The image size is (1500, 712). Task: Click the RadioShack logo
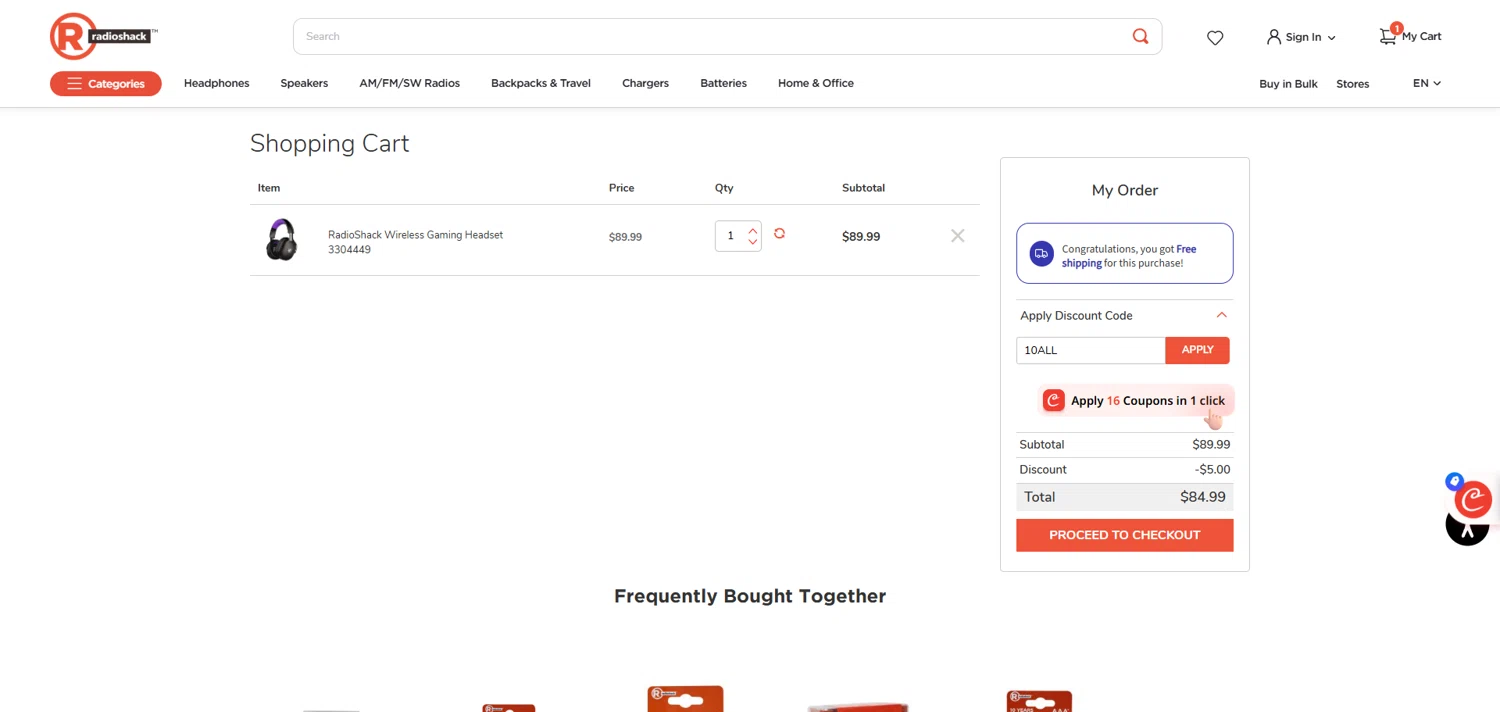click(x=103, y=36)
